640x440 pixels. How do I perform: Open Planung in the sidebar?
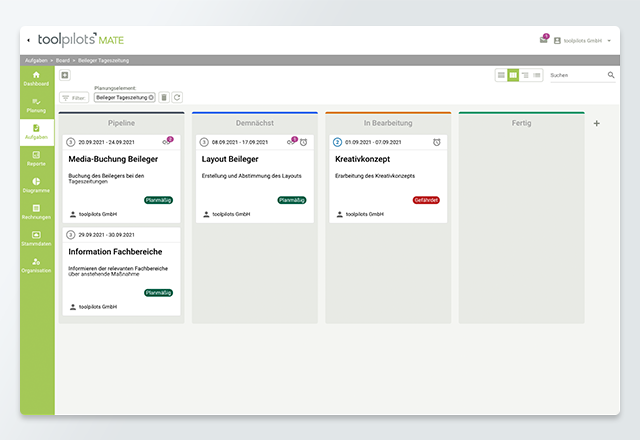tap(36, 104)
